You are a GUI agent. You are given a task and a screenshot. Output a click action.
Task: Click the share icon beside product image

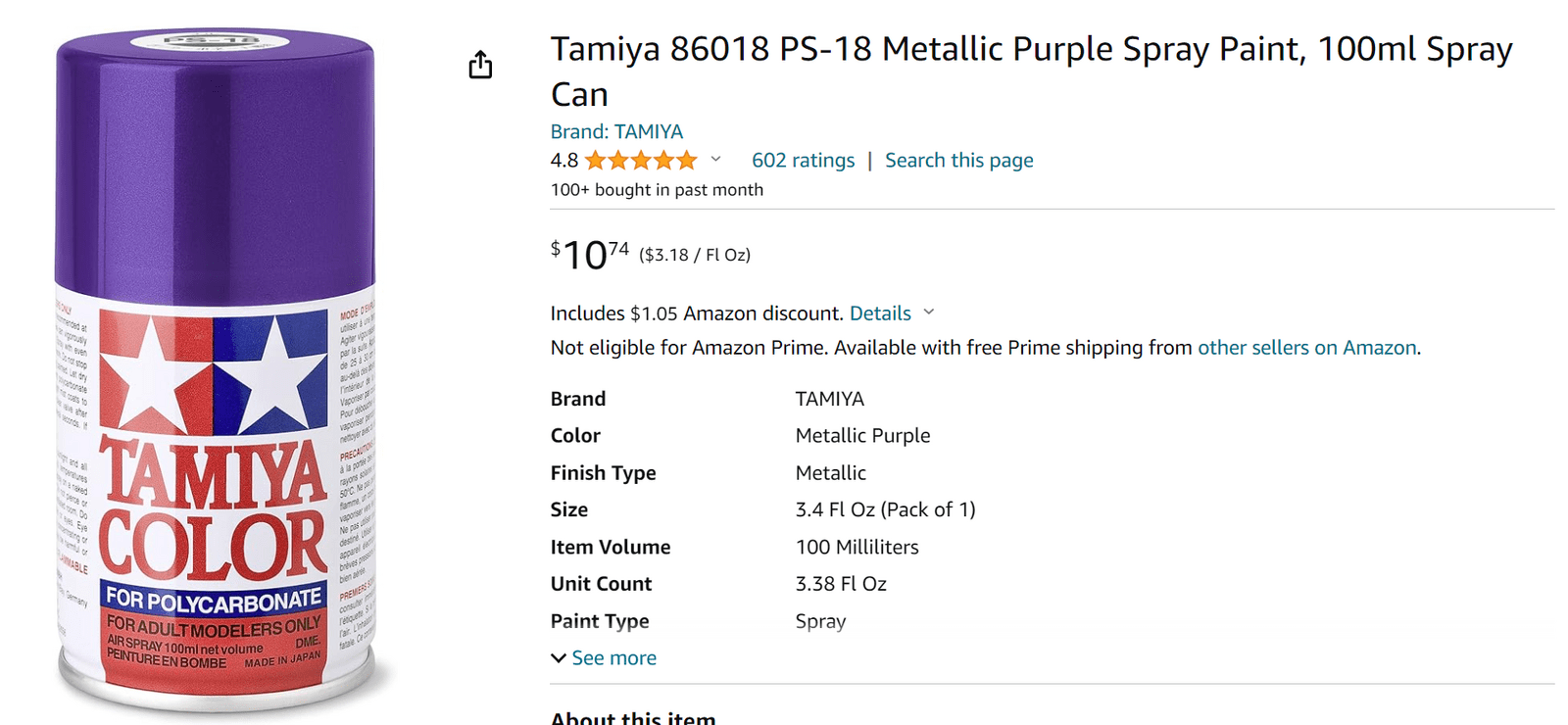[x=480, y=65]
